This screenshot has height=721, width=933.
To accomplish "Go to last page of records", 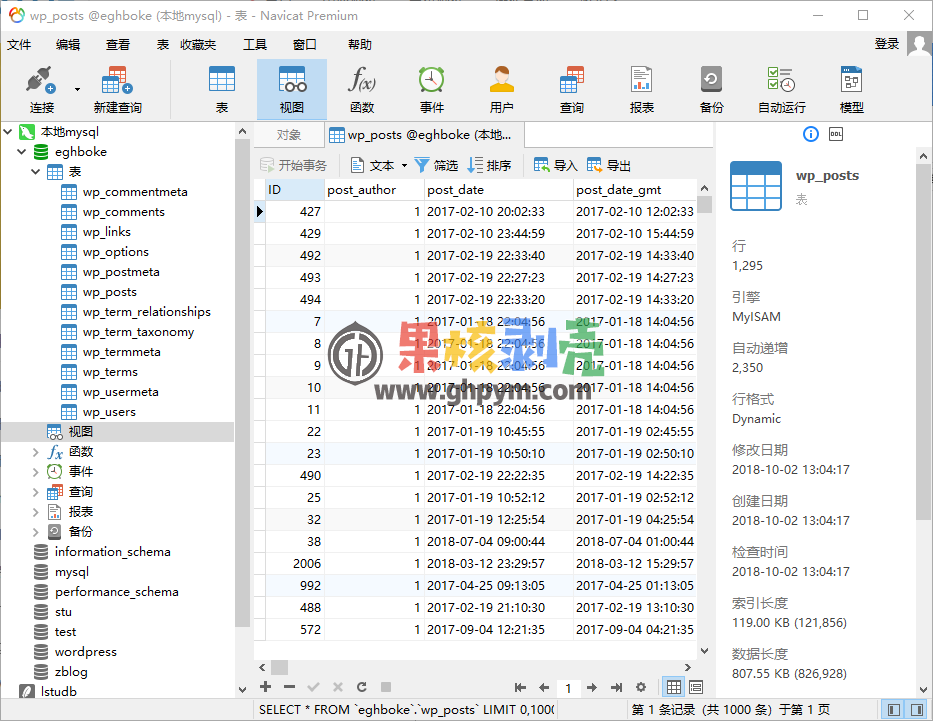I will pos(616,688).
